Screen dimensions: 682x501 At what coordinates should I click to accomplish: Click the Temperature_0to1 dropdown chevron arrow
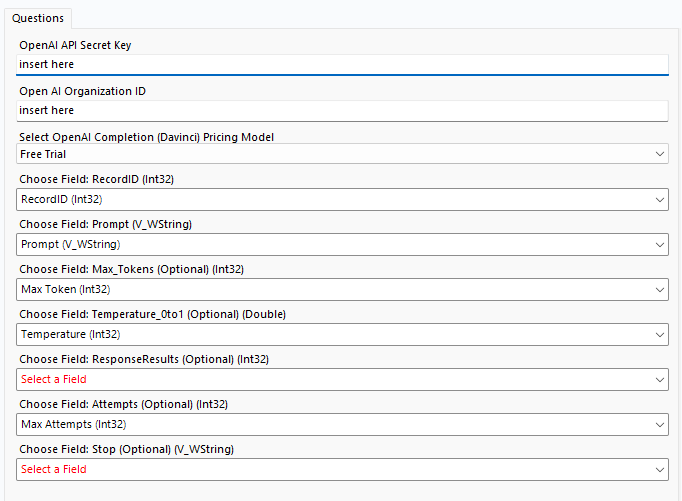tap(659, 334)
